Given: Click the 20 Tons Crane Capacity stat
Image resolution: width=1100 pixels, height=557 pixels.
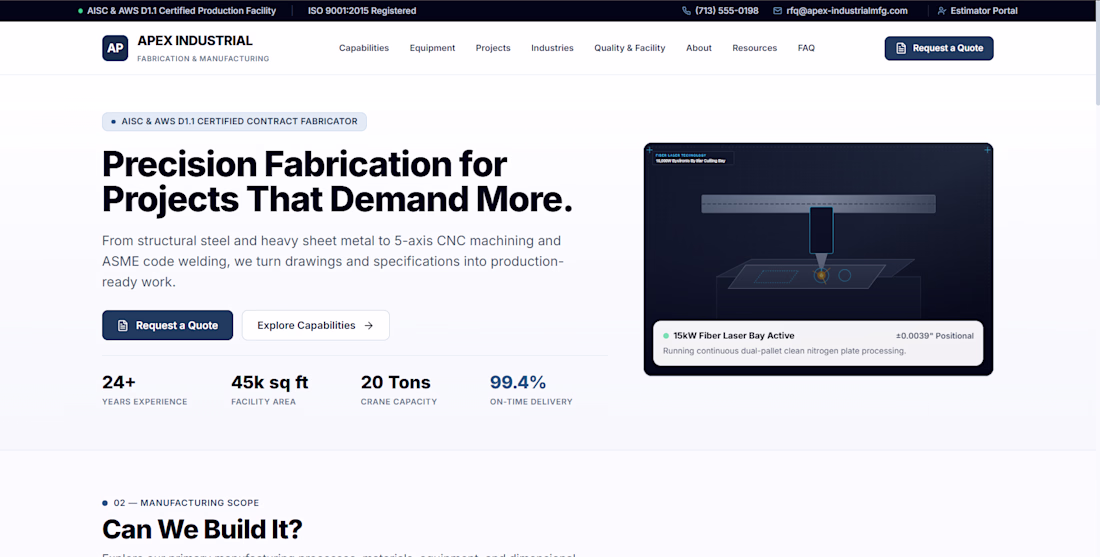Looking at the screenshot, I should tap(398, 391).
